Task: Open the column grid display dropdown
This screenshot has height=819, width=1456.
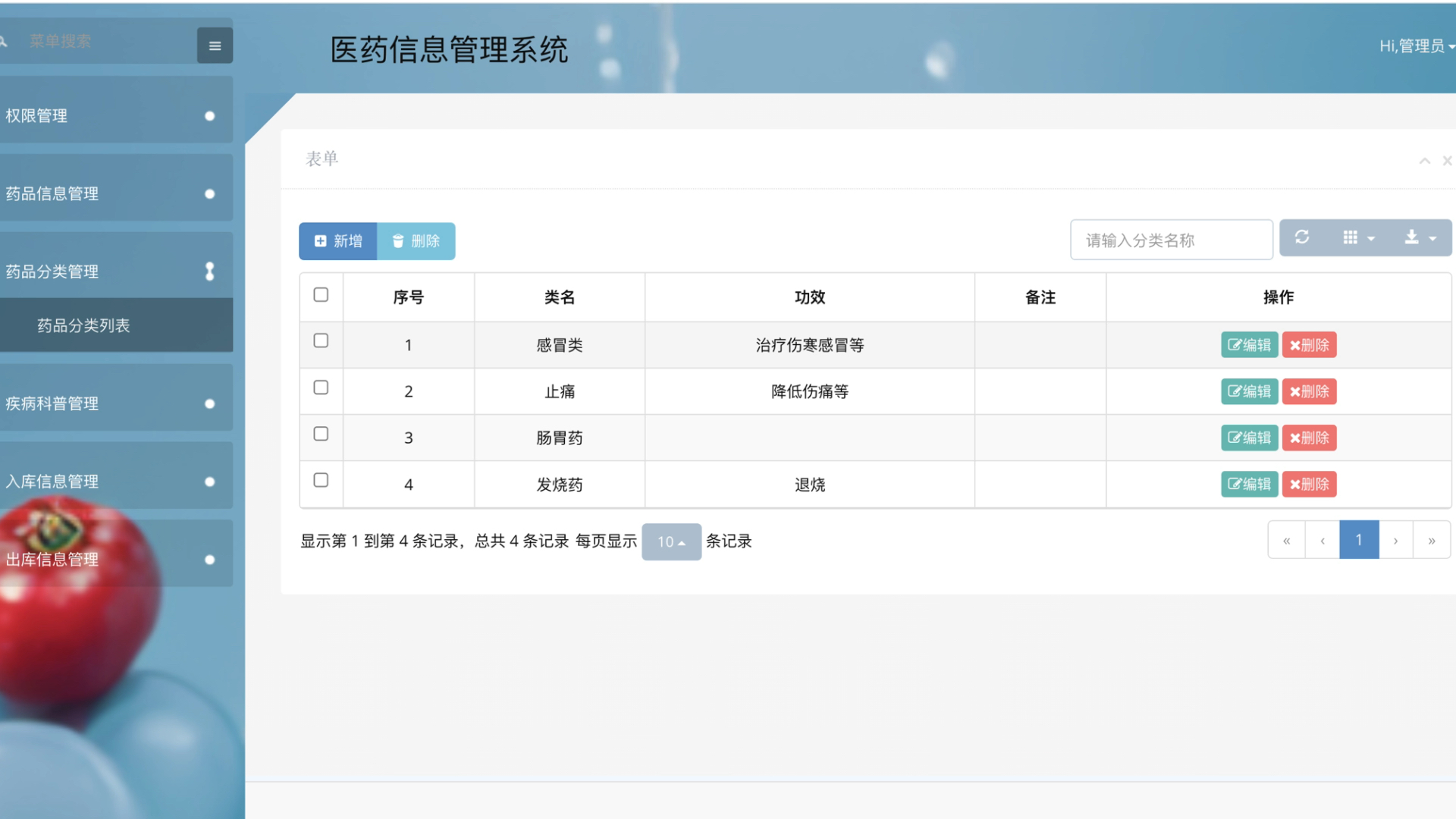Action: coord(1358,237)
